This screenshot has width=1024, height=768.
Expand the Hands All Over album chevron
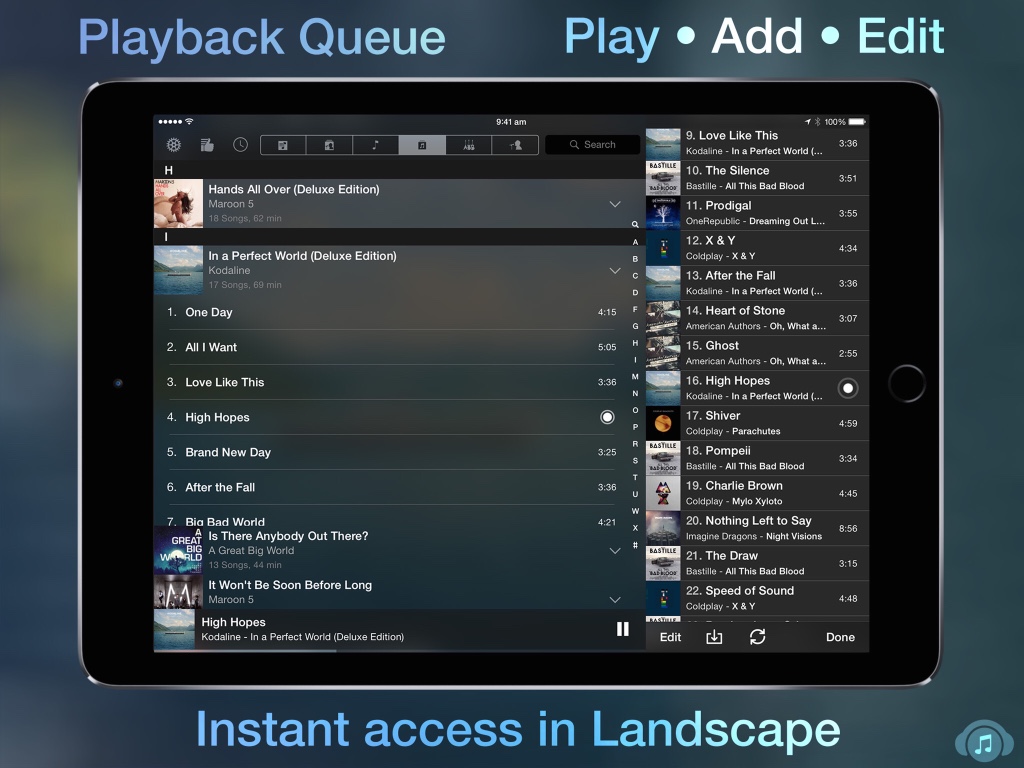pos(615,204)
